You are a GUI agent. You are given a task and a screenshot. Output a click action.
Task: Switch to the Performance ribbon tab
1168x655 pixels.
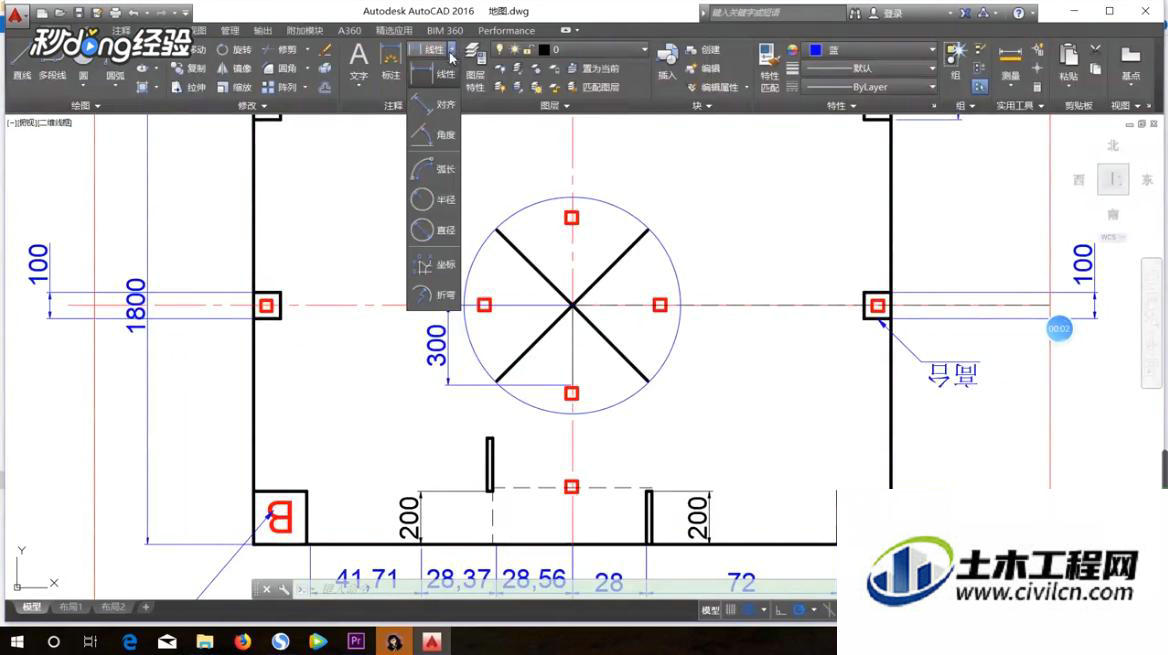tap(507, 31)
